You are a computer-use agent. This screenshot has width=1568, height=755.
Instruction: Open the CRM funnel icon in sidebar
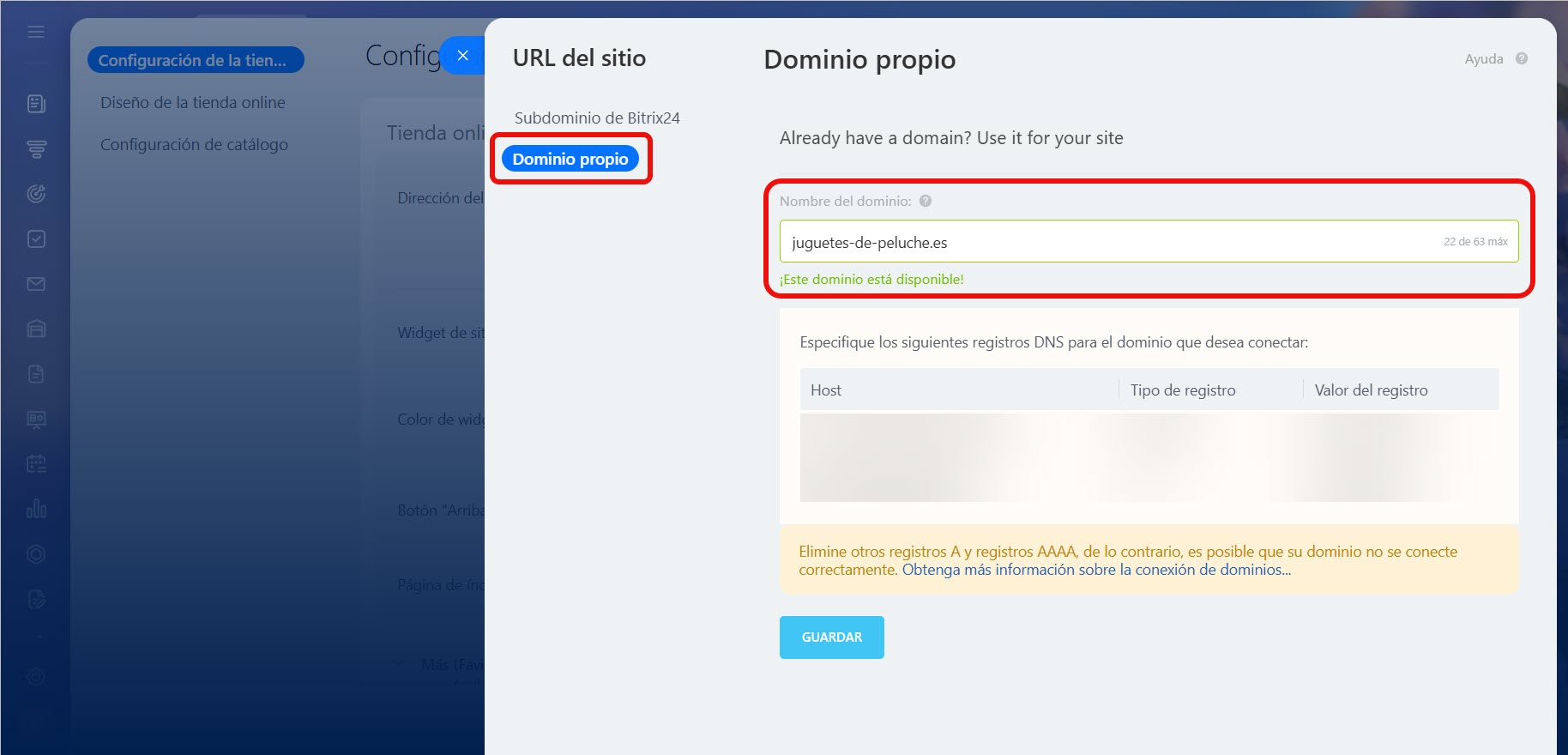(36, 149)
